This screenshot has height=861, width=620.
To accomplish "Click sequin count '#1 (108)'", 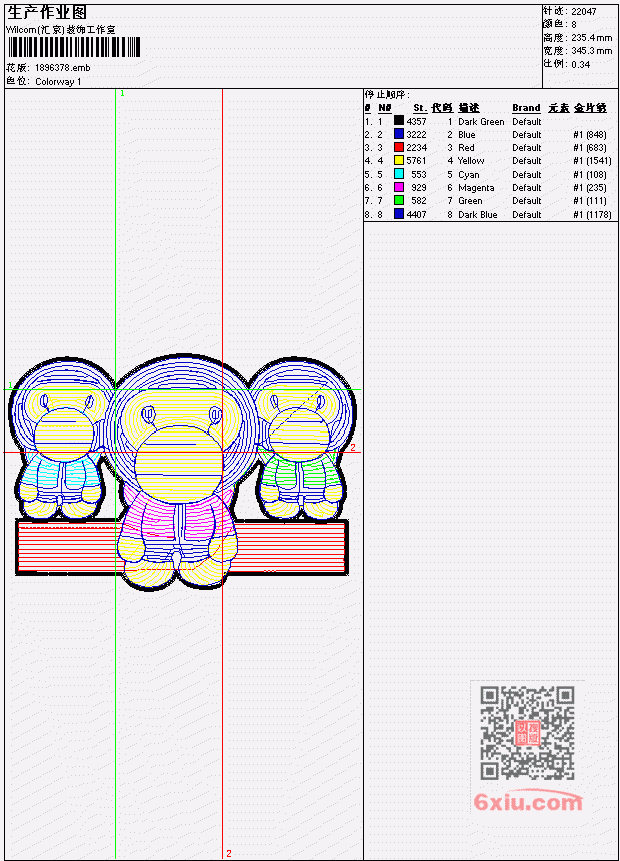I will (590, 175).
